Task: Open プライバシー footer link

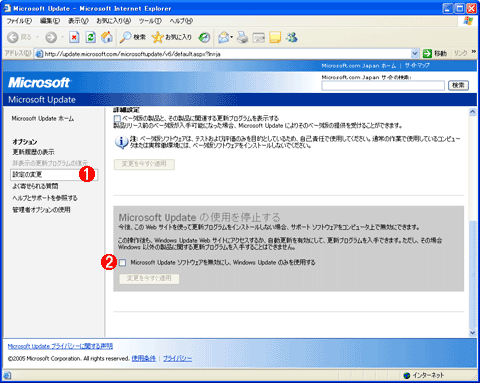Action: click(177, 359)
